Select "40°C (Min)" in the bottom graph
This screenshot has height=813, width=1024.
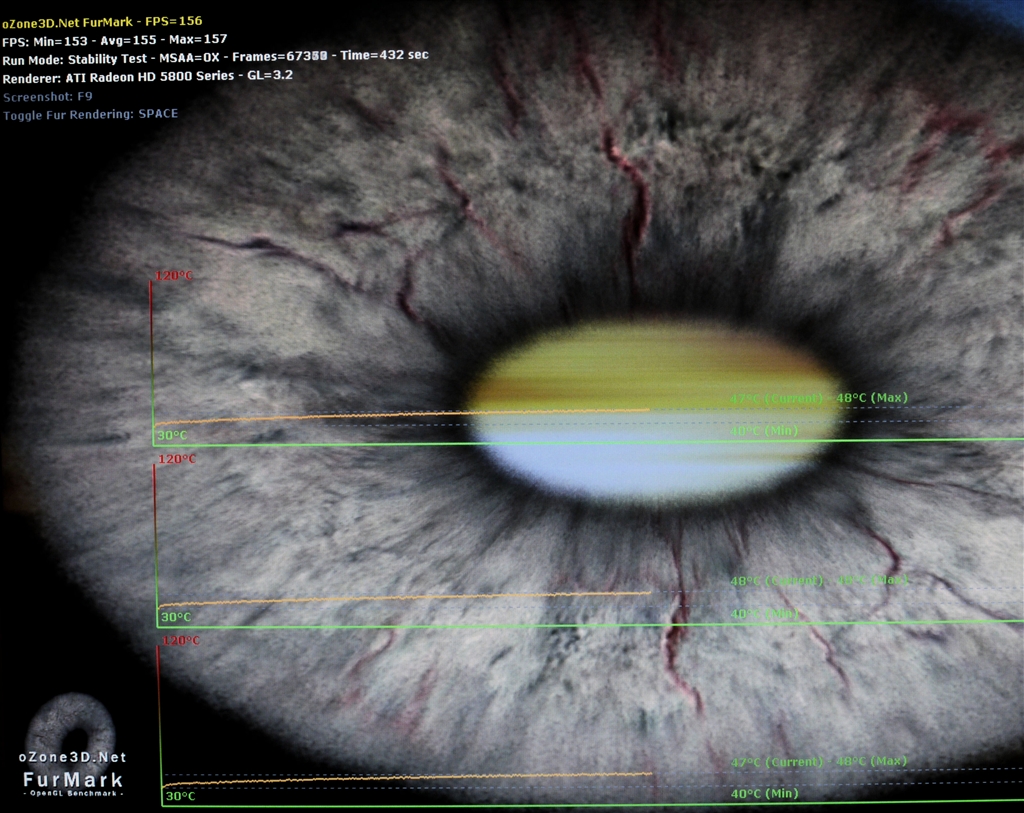(765, 793)
